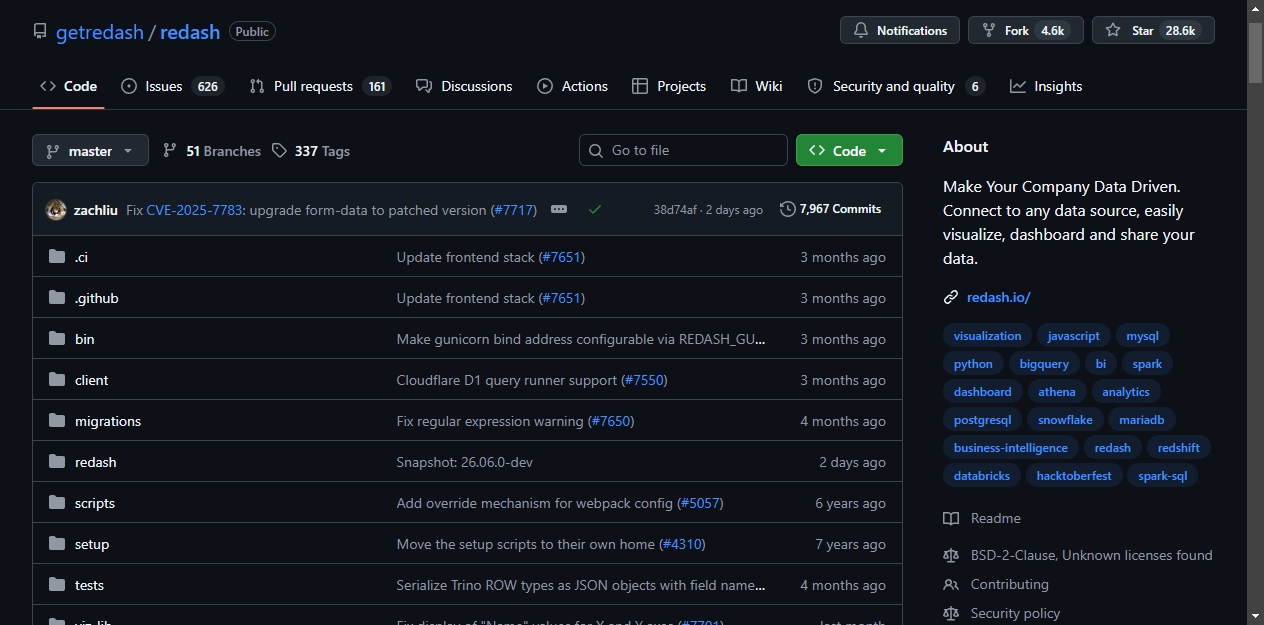
Task: Open redash repository name link
Action: coord(190,31)
